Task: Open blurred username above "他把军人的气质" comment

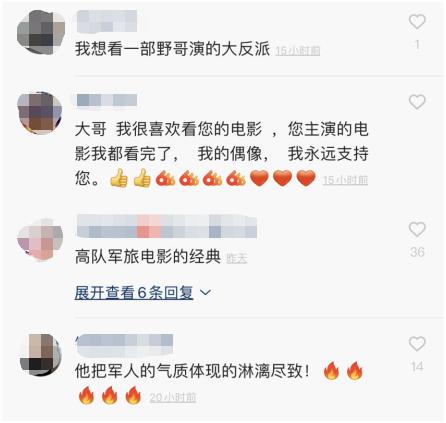Action: (124, 344)
